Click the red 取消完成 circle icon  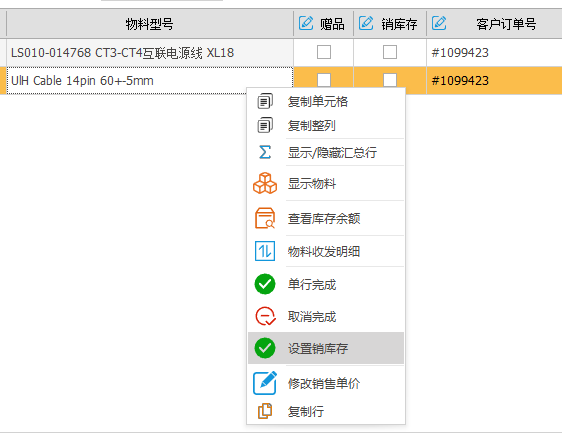pyautogui.click(x=265, y=316)
